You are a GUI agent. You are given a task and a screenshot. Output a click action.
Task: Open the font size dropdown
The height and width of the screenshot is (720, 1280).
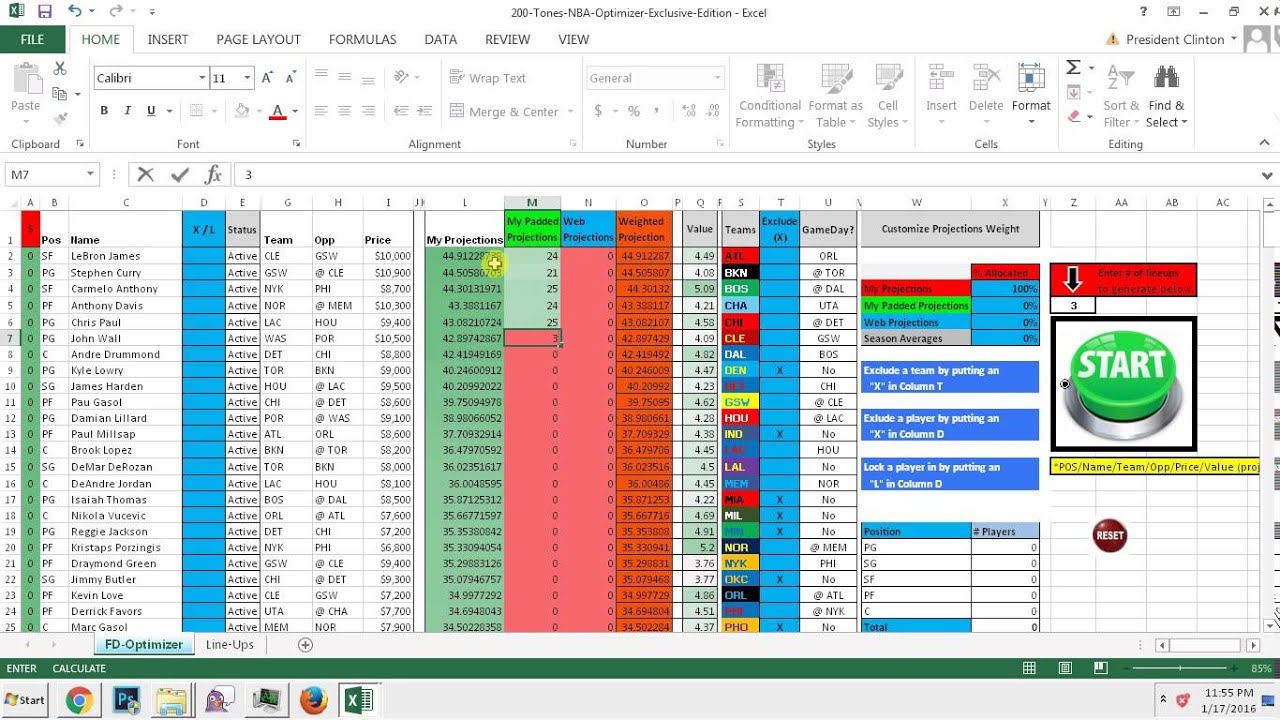pos(246,78)
